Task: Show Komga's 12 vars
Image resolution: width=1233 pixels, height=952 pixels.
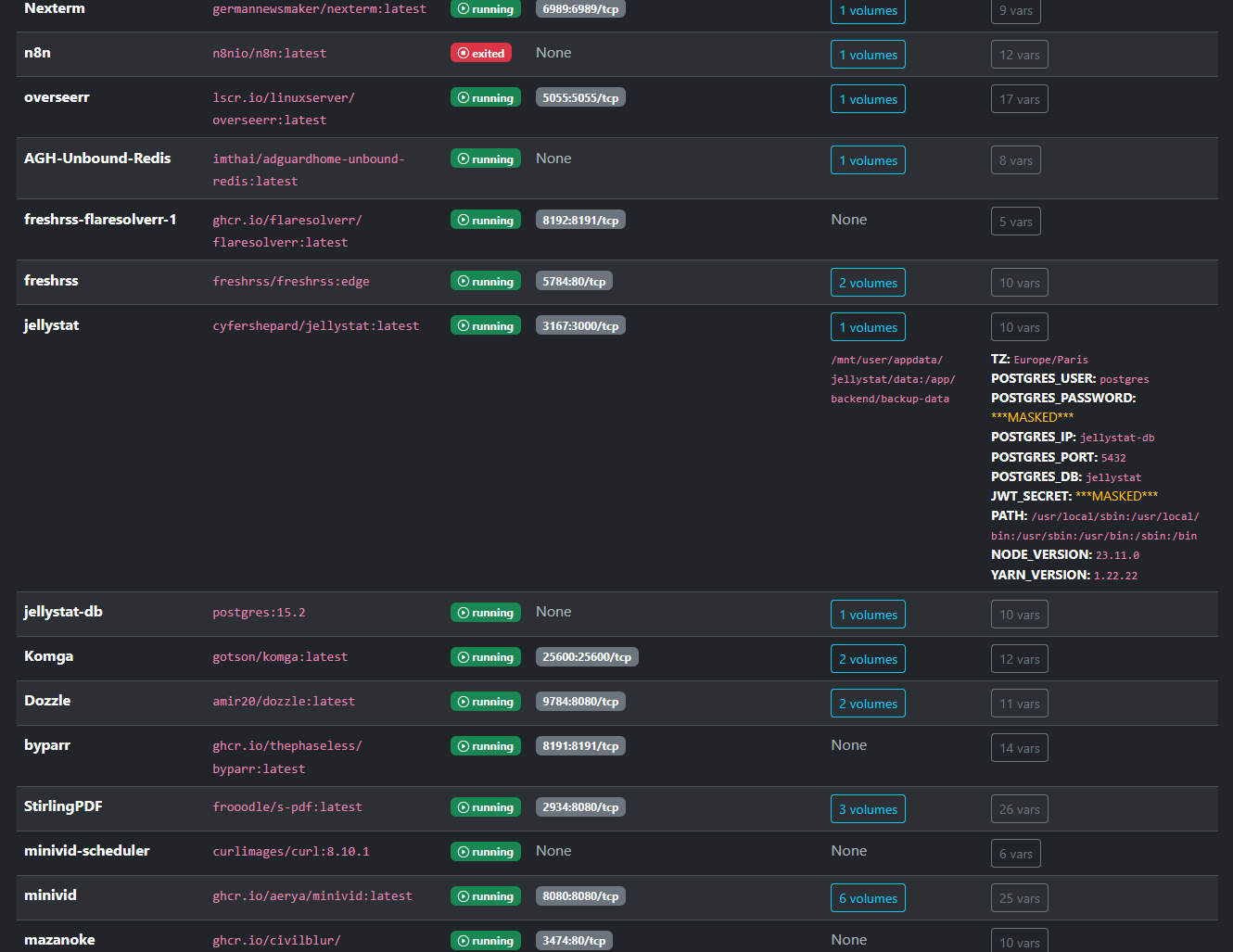Action: (x=1020, y=659)
